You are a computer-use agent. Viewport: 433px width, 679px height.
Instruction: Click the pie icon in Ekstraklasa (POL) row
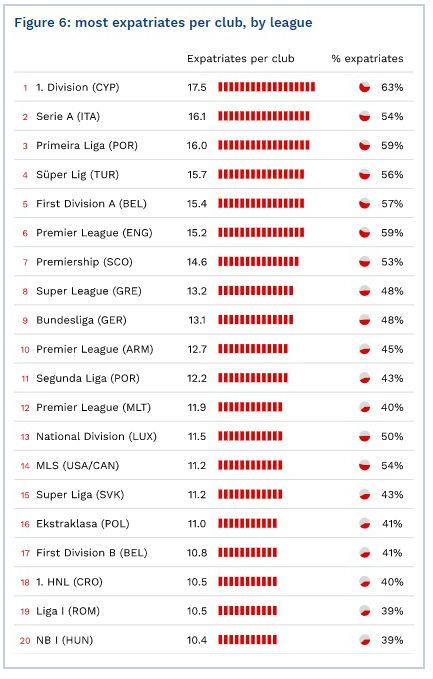coord(365,524)
